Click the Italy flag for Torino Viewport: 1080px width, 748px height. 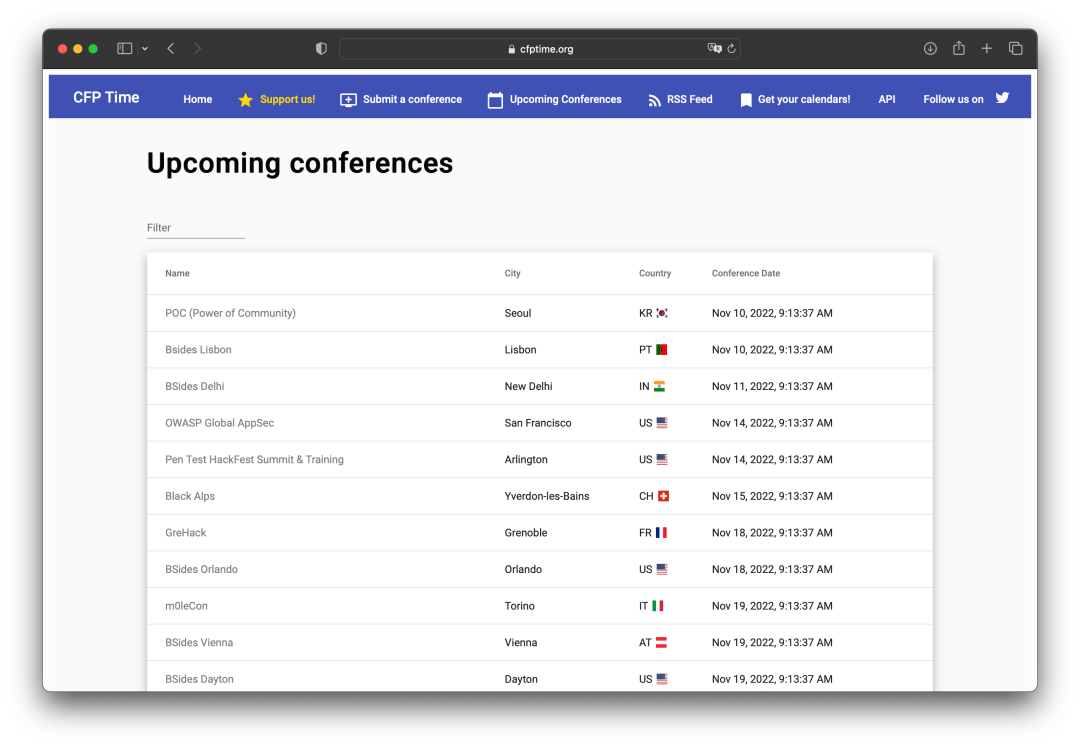point(658,605)
